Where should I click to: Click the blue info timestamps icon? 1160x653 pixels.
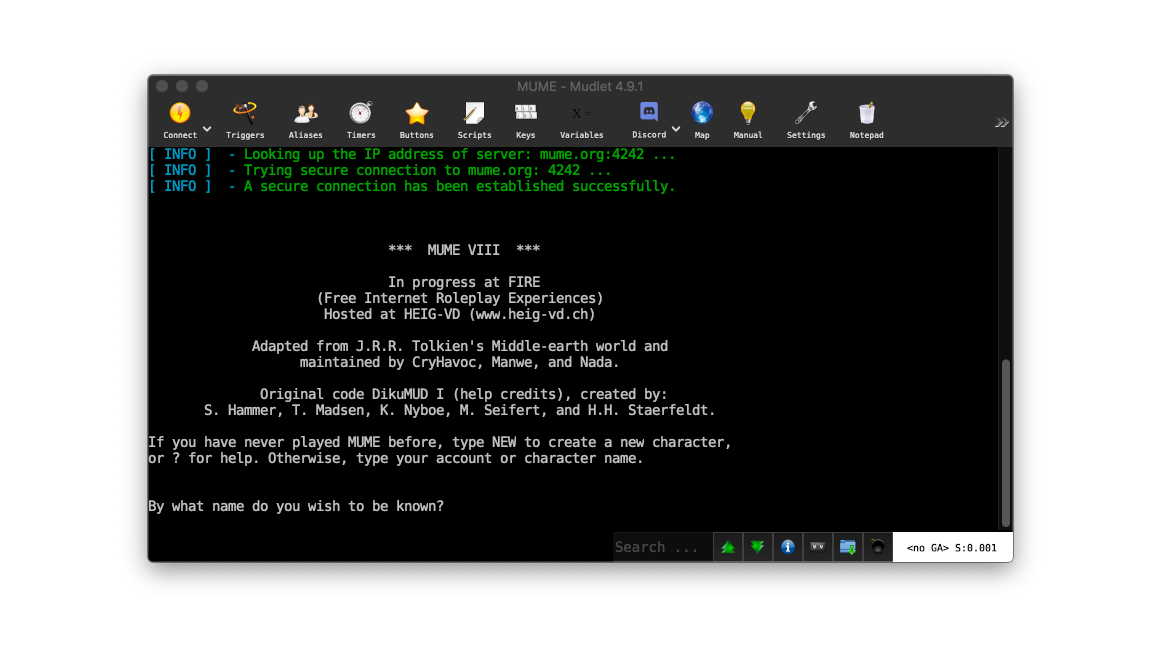788,547
